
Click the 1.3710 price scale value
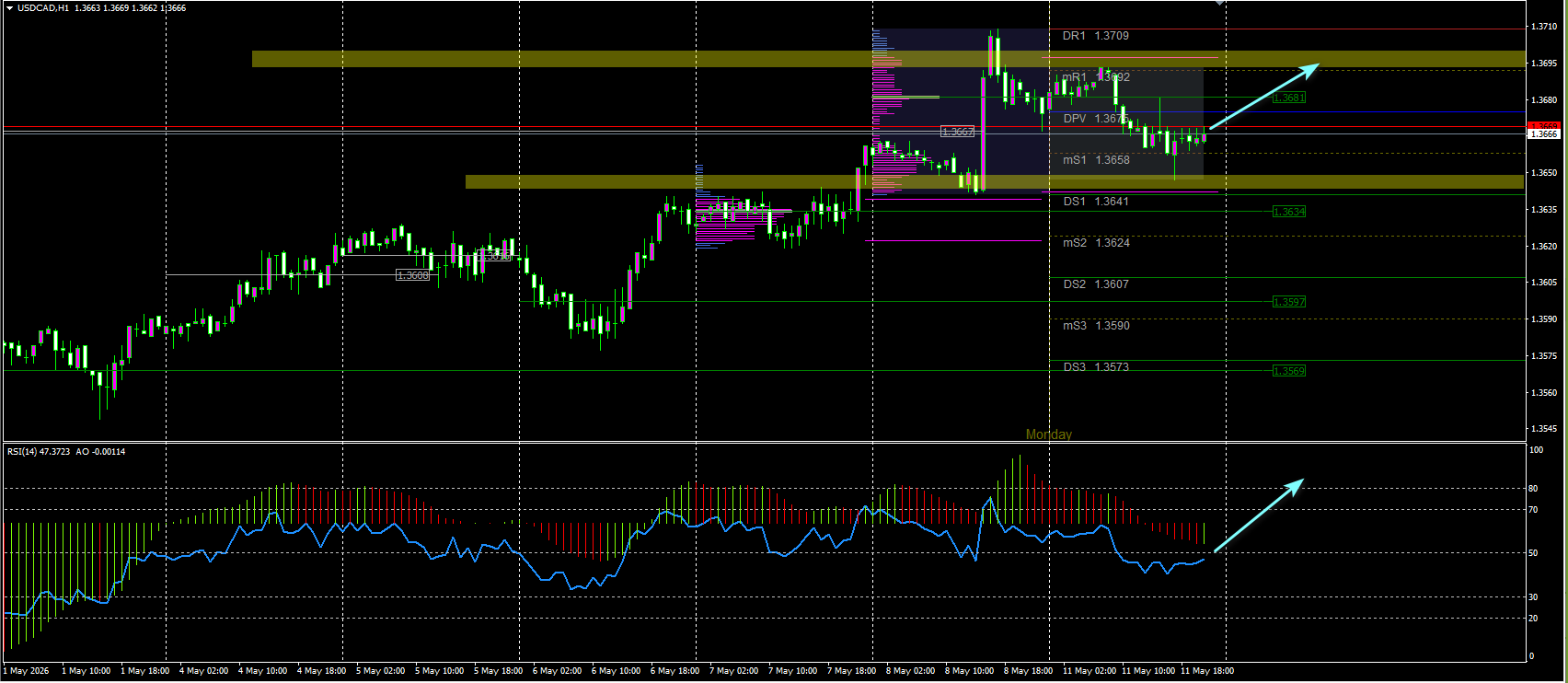click(x=1544, y=27)
